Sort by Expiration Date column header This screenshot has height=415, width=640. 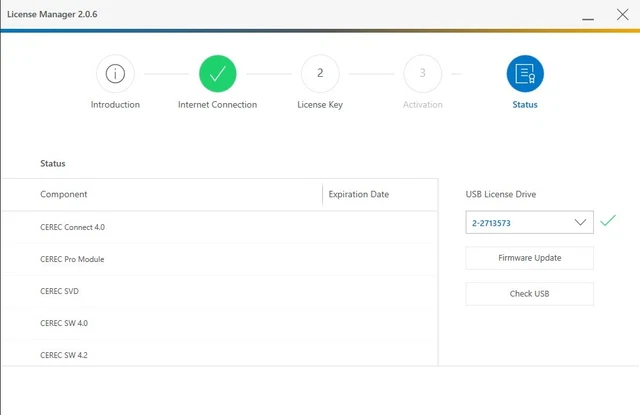(x=358, y=194)
